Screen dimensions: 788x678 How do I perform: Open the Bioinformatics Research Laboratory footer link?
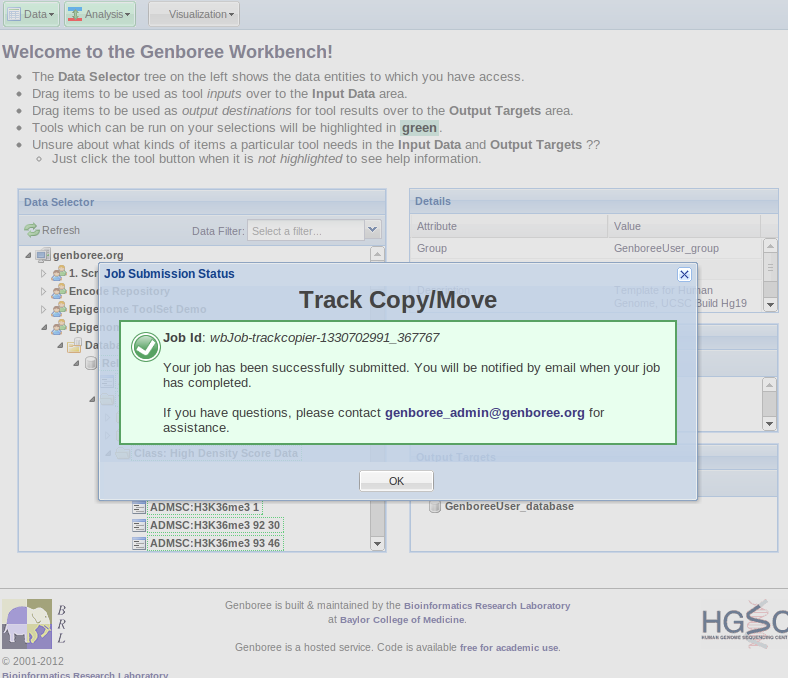(x=487, y=605)
